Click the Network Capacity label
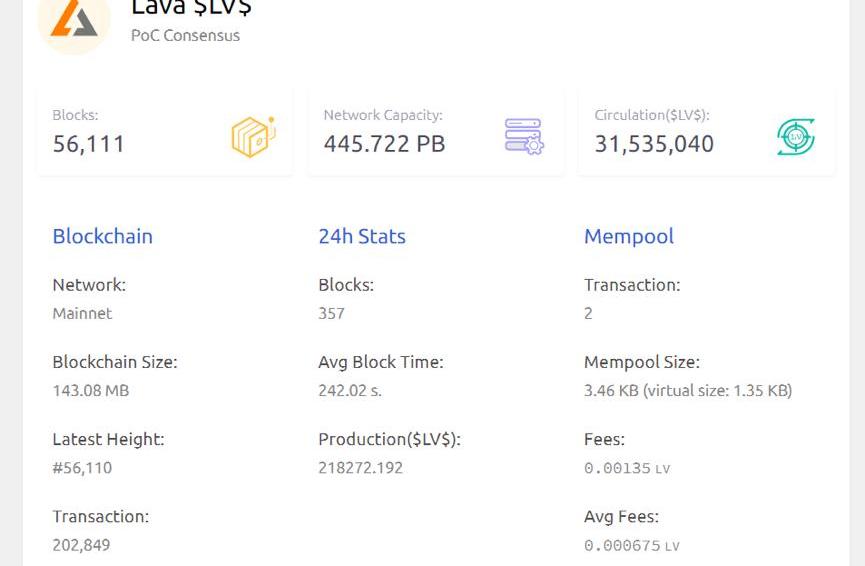Viewport: 865px width, 566px height. [x=383, y=115]
